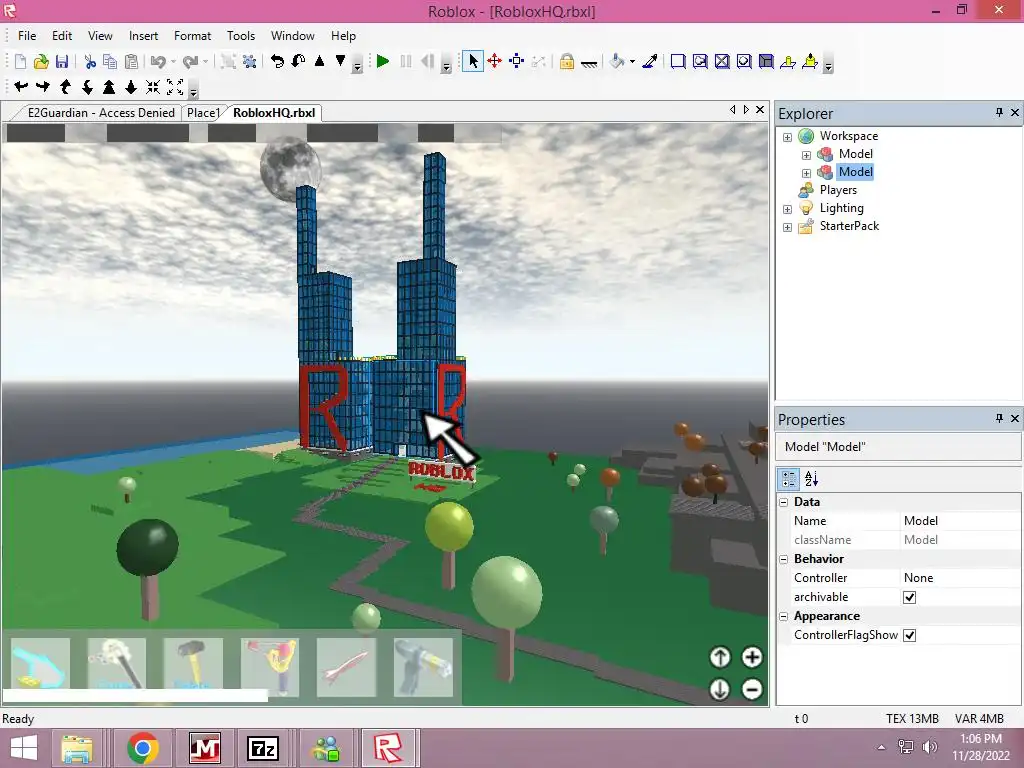The image size is (1024, 768).
Task: Expand the highlighted Model node
Action: [x=807, y=173]
